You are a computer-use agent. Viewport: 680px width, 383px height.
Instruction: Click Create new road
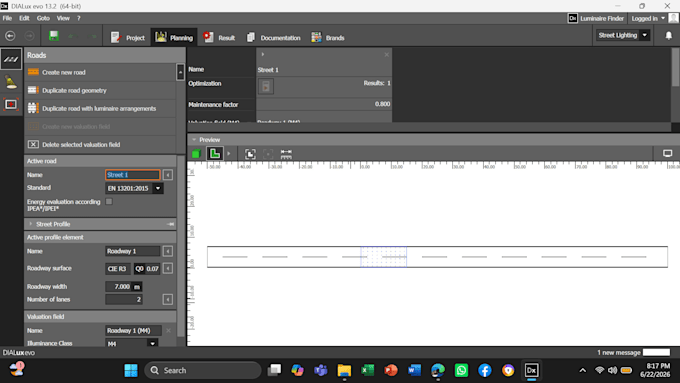tap(100, 72)
